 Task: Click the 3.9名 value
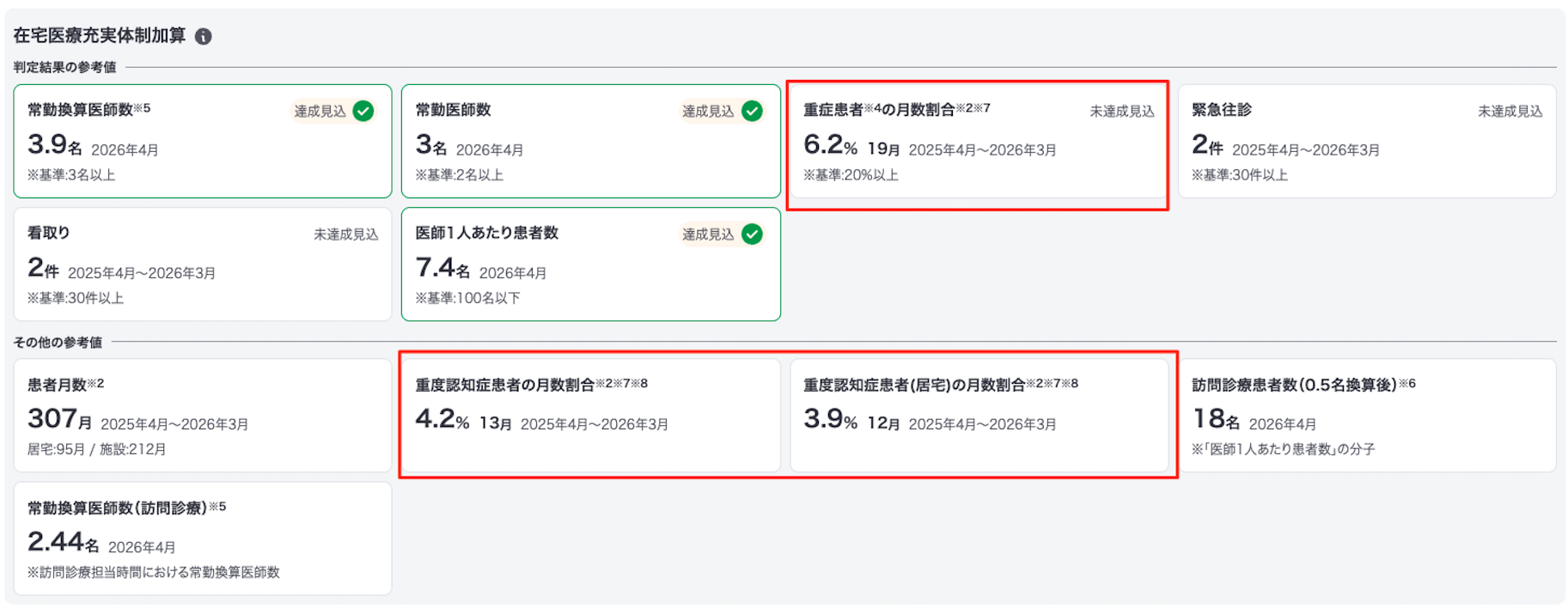pyautogui.click(x=54, y=144)
